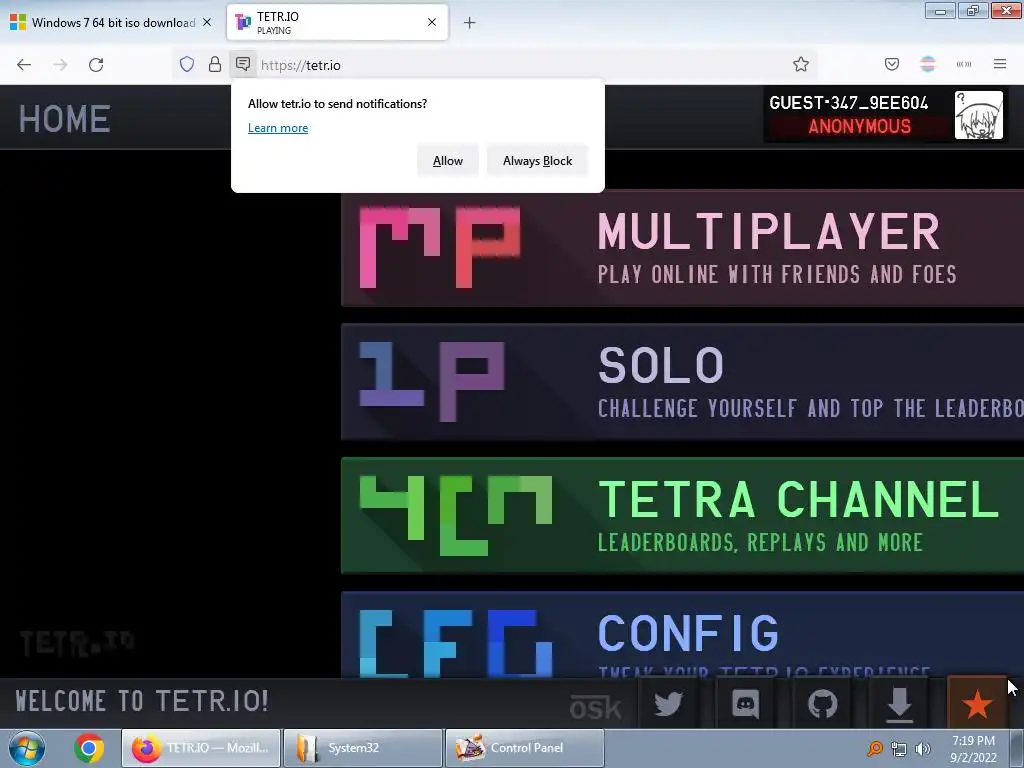Image resolution: width=1024 pixels, height=768 pixels.
Task: Click the striped round extension icon
Action: tap(927, 64)
